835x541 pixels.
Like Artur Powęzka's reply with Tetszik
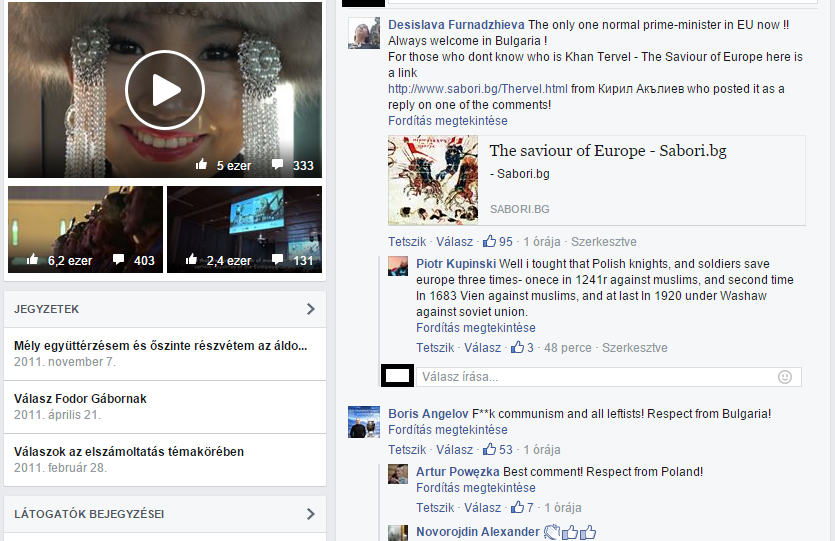point(435,508)
